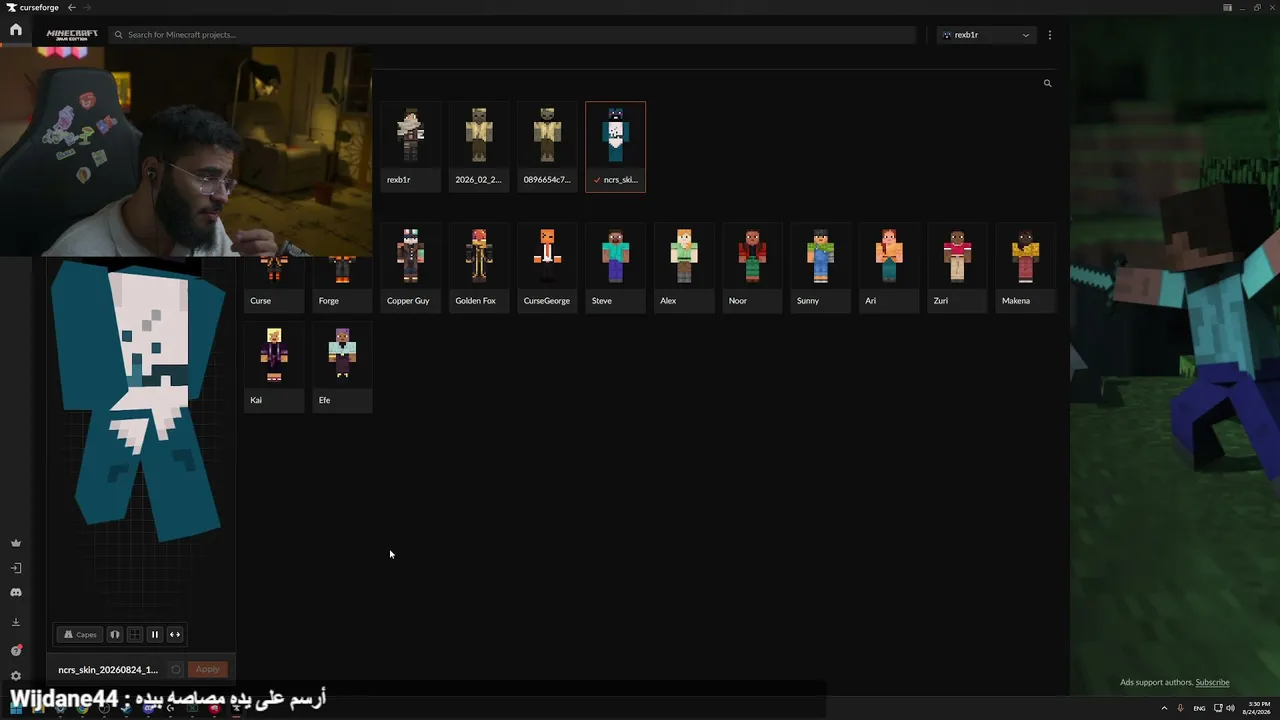Click the microphone icon in system tray
Screen dimensions: 1280x720
1180,708
